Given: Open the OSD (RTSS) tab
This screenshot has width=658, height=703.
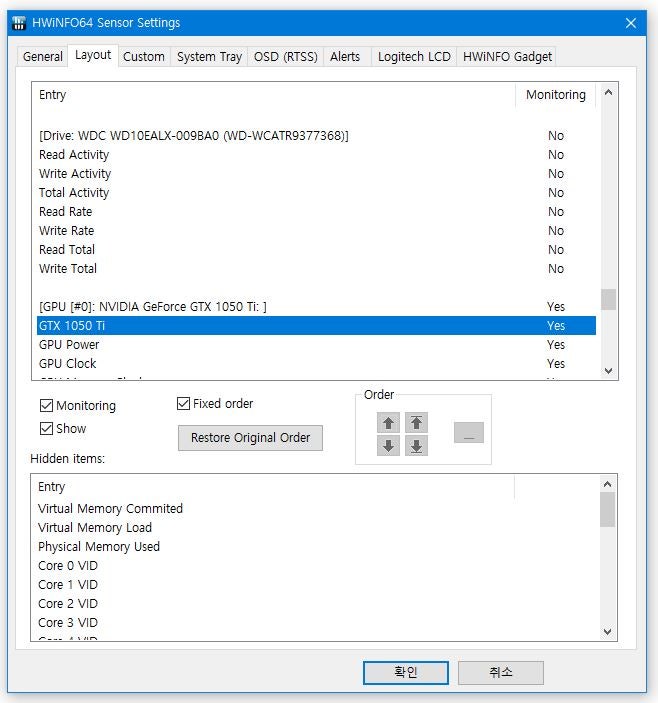Looking at the screenshot, I should (x=286, y=56).
